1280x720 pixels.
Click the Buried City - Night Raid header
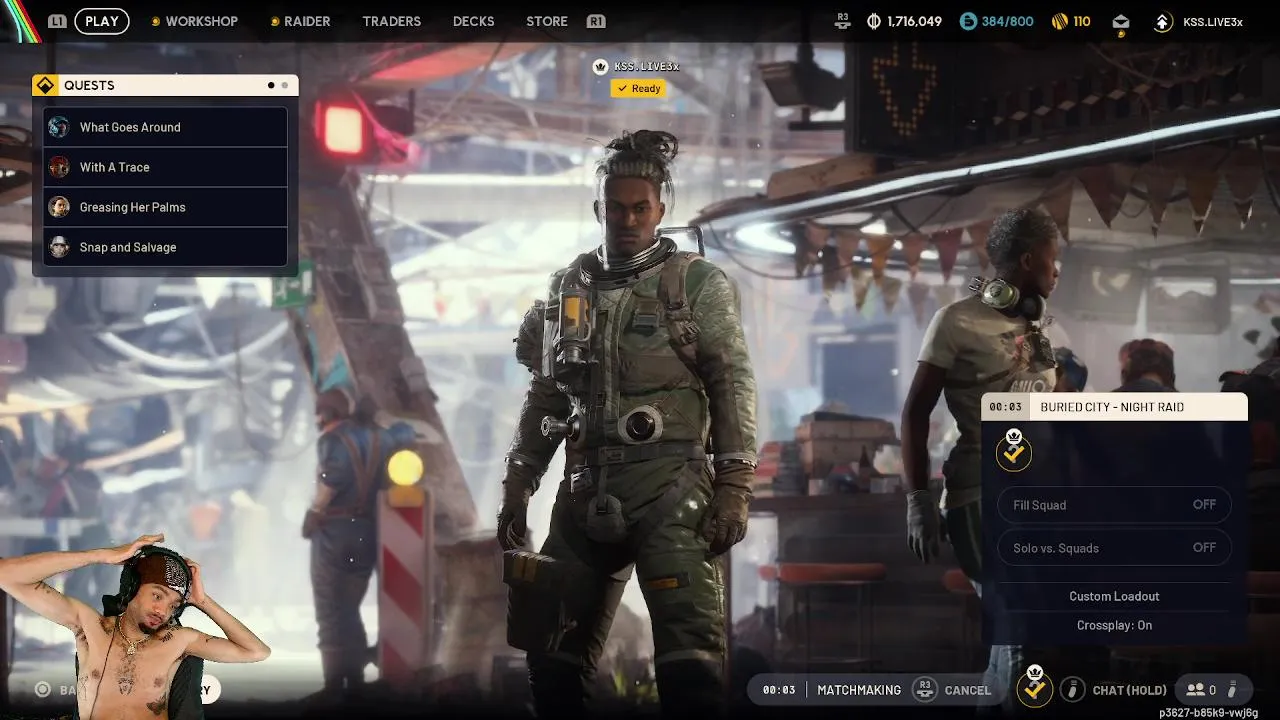pyautogui.click(x=1112, y=407)
